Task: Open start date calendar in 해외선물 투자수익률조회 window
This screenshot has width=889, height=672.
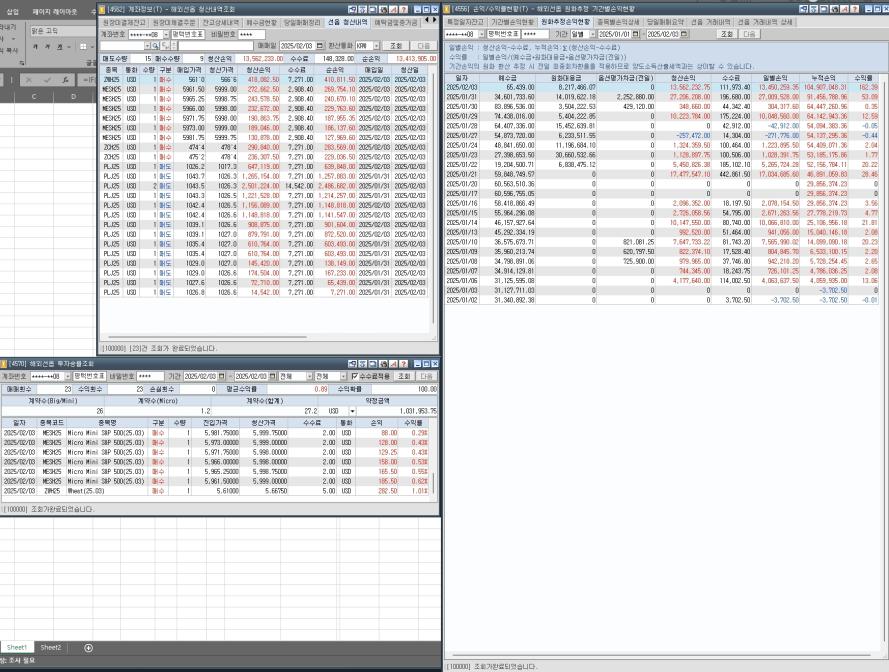Action: pyautogui.click(x=222, y=376)
